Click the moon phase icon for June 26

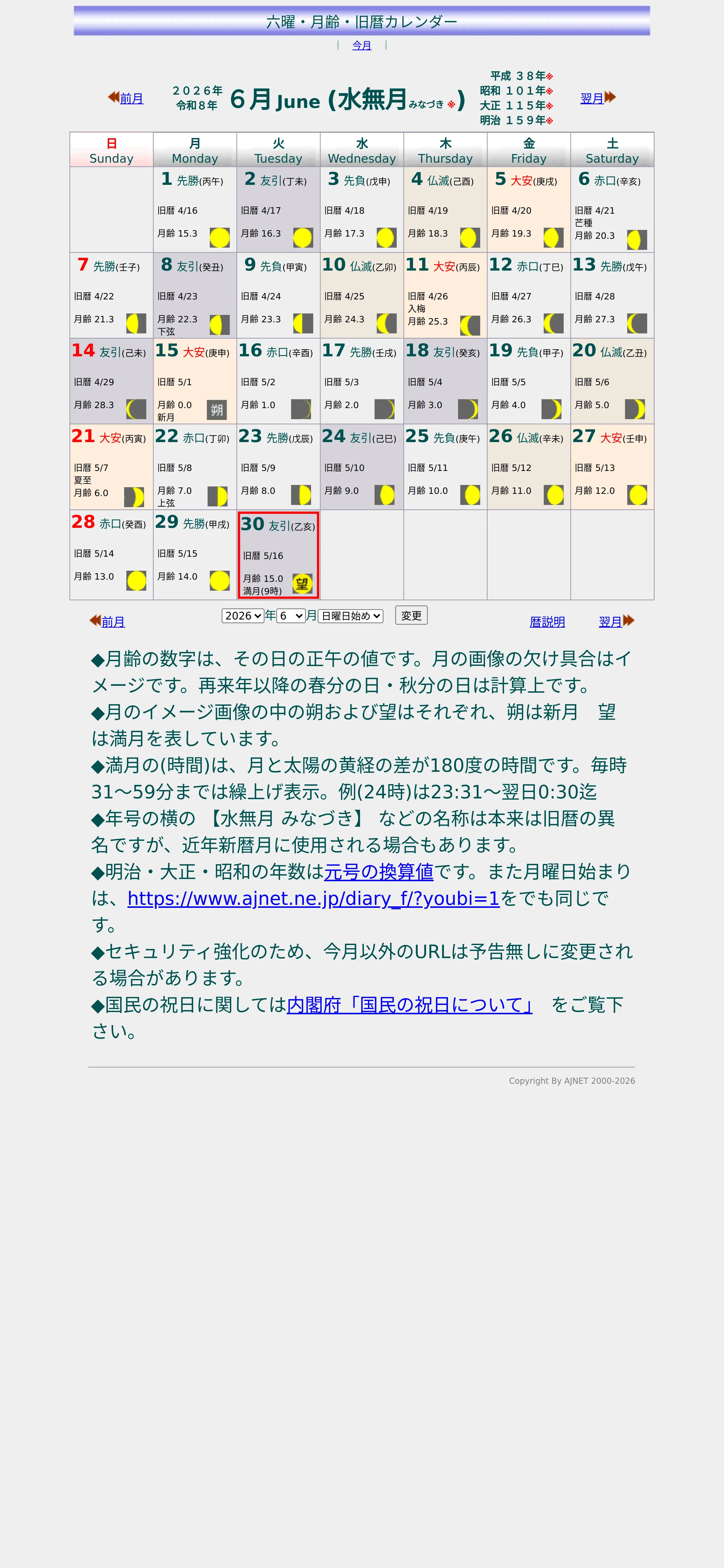point(554,495)
